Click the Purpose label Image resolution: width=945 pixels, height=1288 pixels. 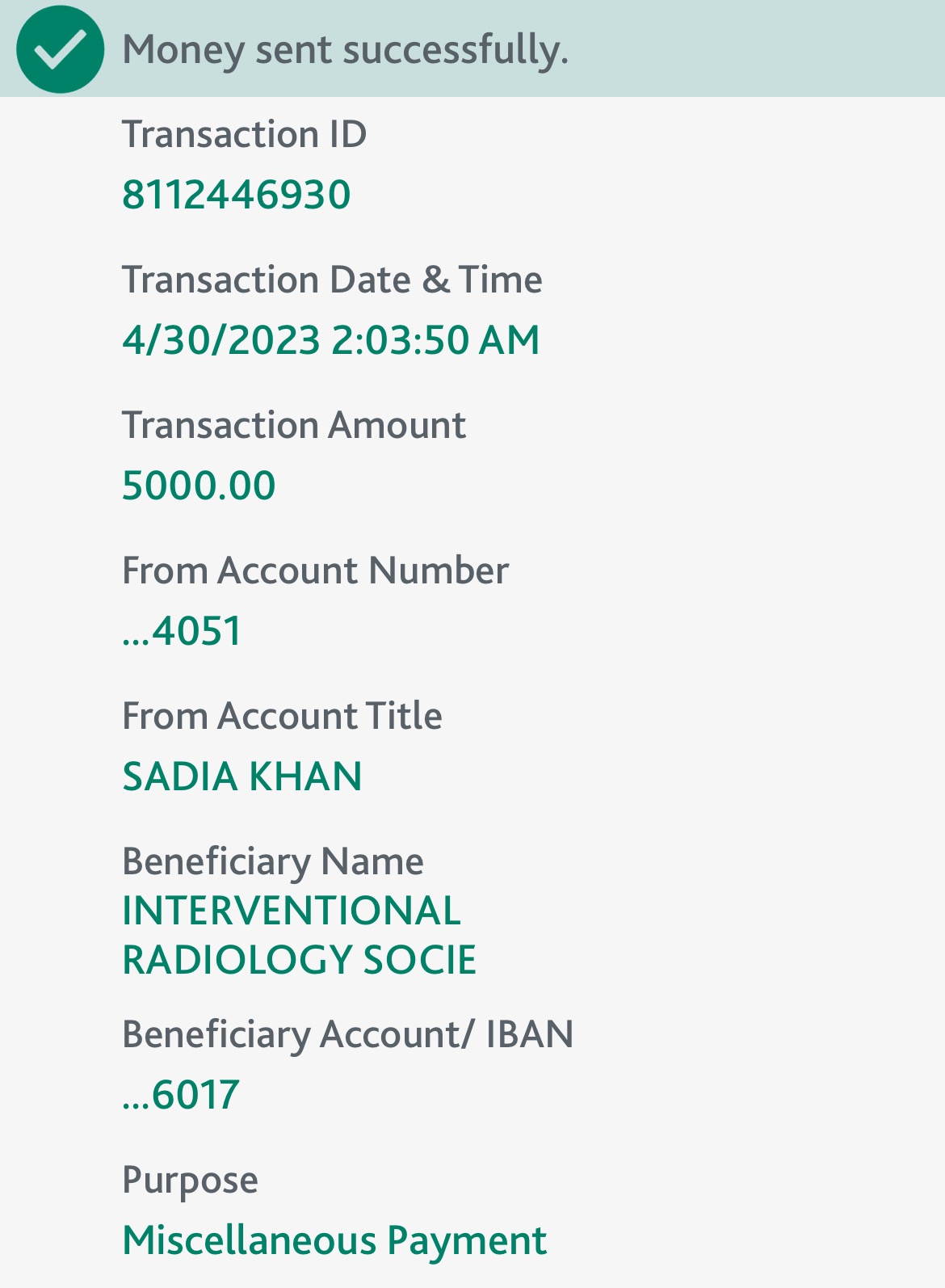[x=190, y=1181]
